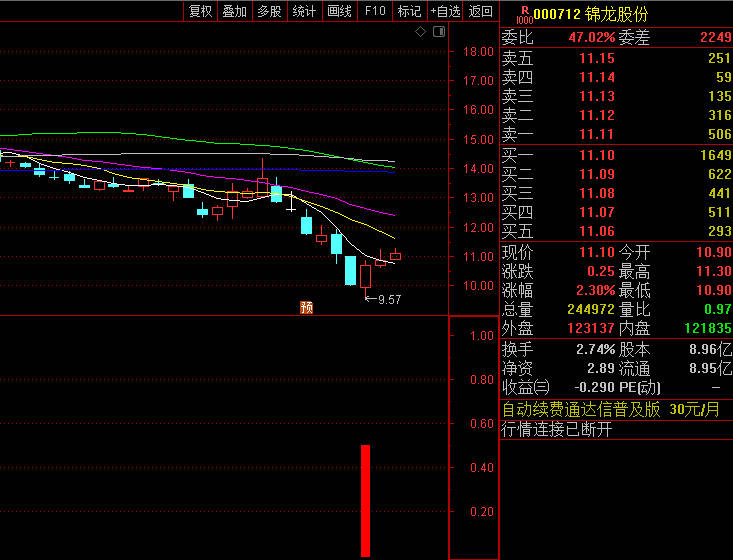The height and width of the screenshot is (560, 733).
Task: Activate the 画线 drawing tool
Action: tap(339, 11)
